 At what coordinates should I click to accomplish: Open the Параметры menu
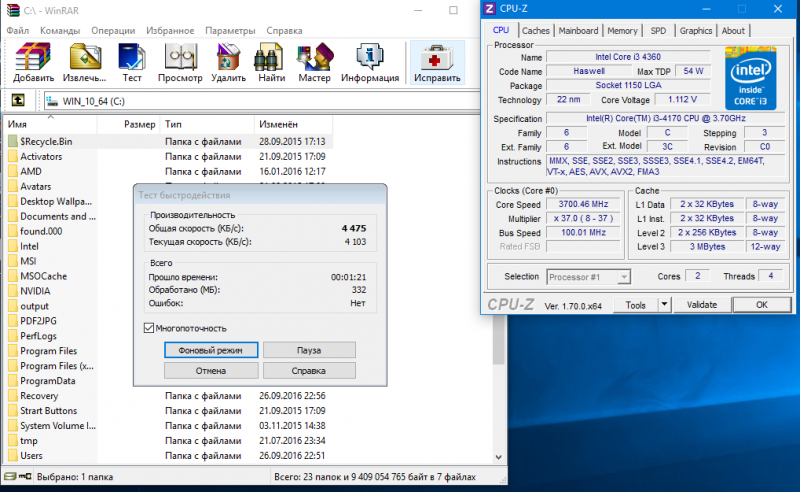coord(230,31)
